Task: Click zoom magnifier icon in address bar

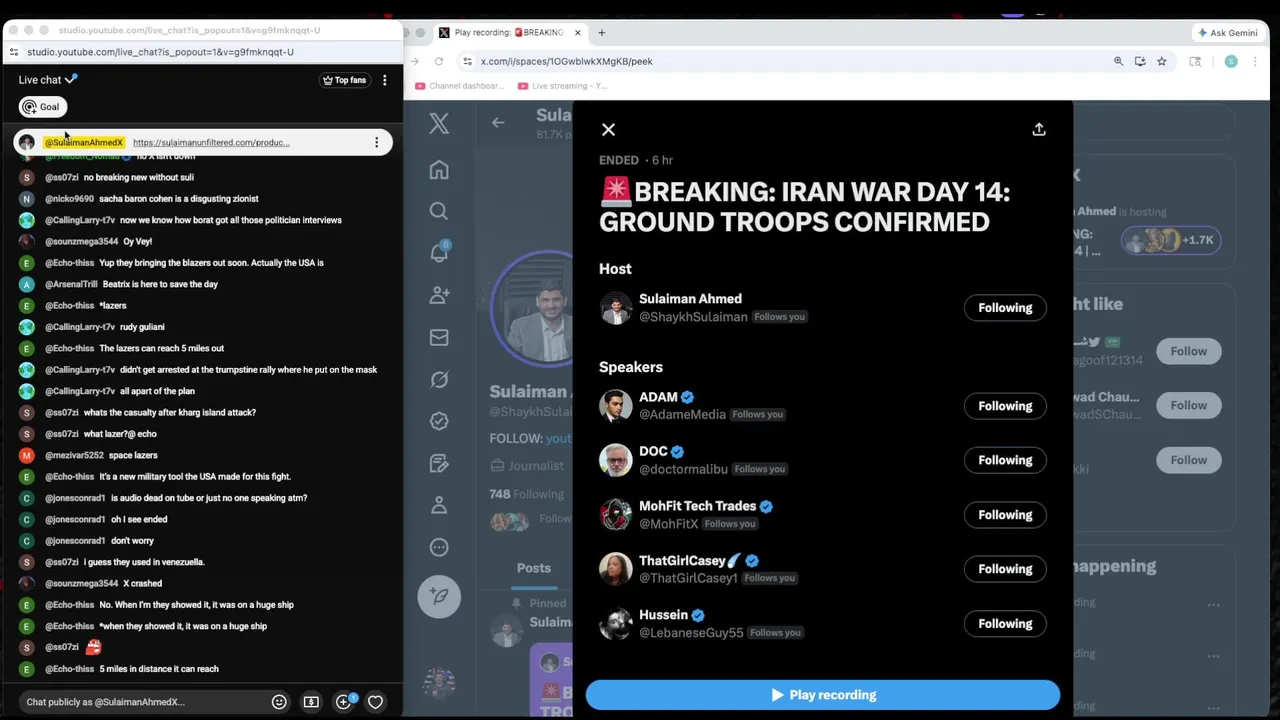Action: click(x=1118, y=61)
